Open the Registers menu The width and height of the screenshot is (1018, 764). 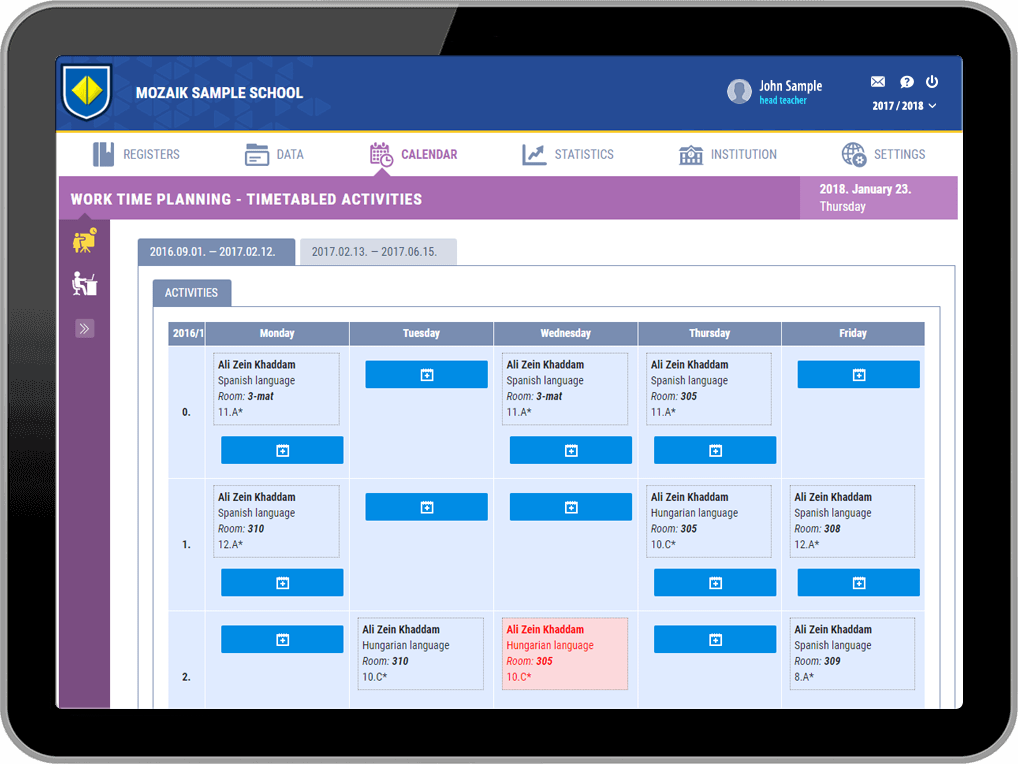136,155
